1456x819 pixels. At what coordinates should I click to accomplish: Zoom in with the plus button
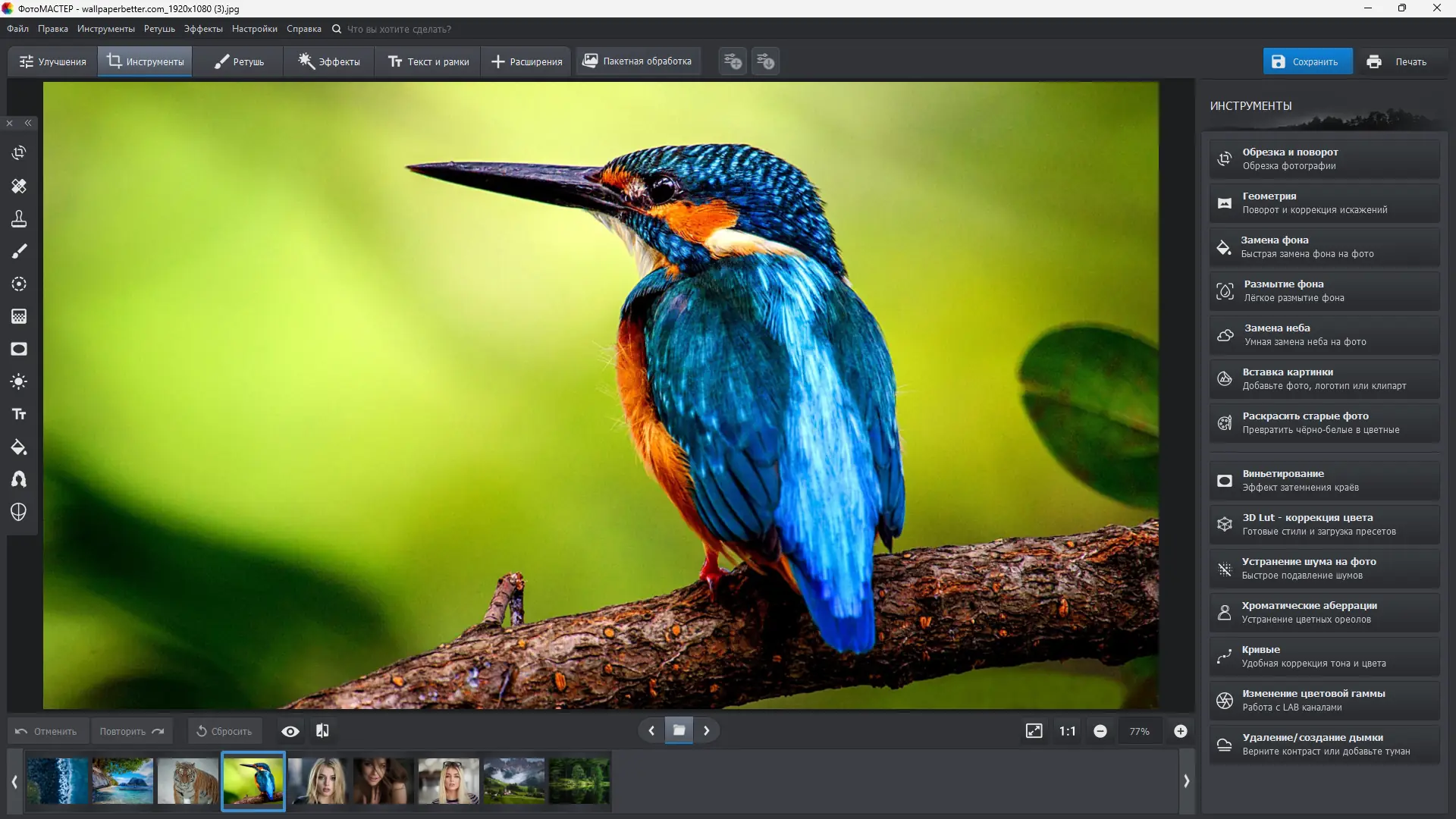[1180, 731]
